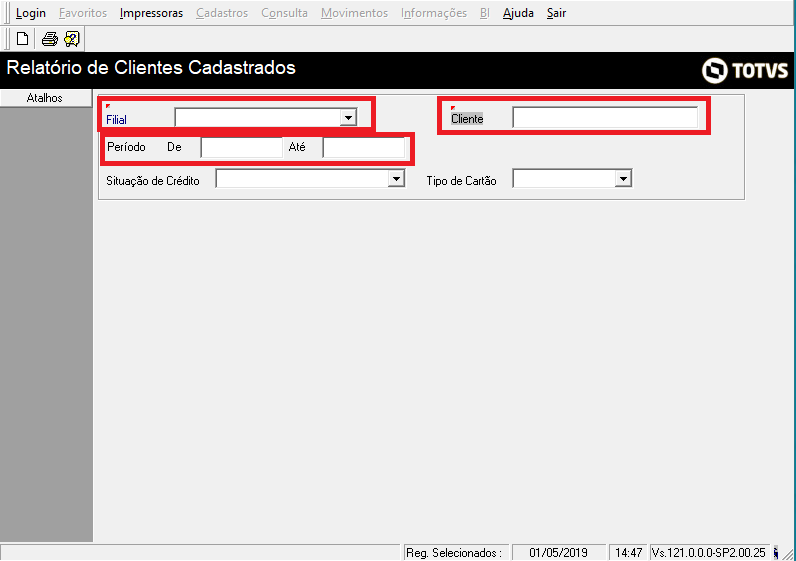The width and height of the screenshot is (796, 561).
Task: Open the Ajuda menu
Action: coord(518,13)
